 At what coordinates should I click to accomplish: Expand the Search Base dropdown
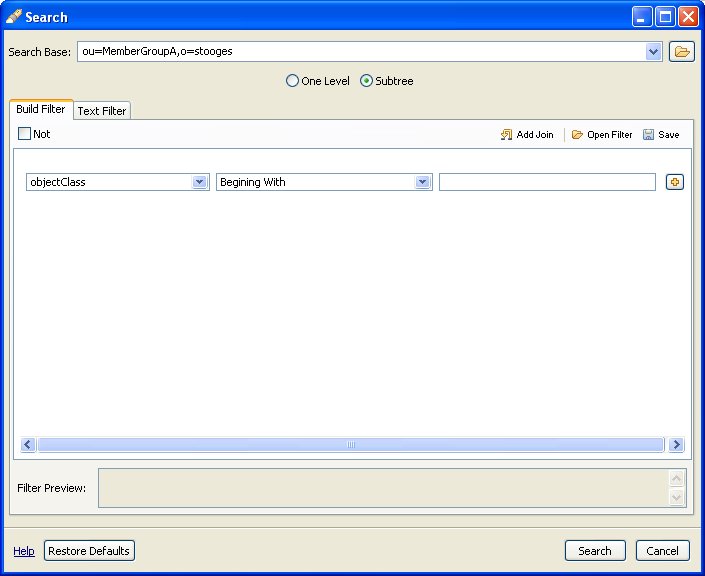coord(654,52)
